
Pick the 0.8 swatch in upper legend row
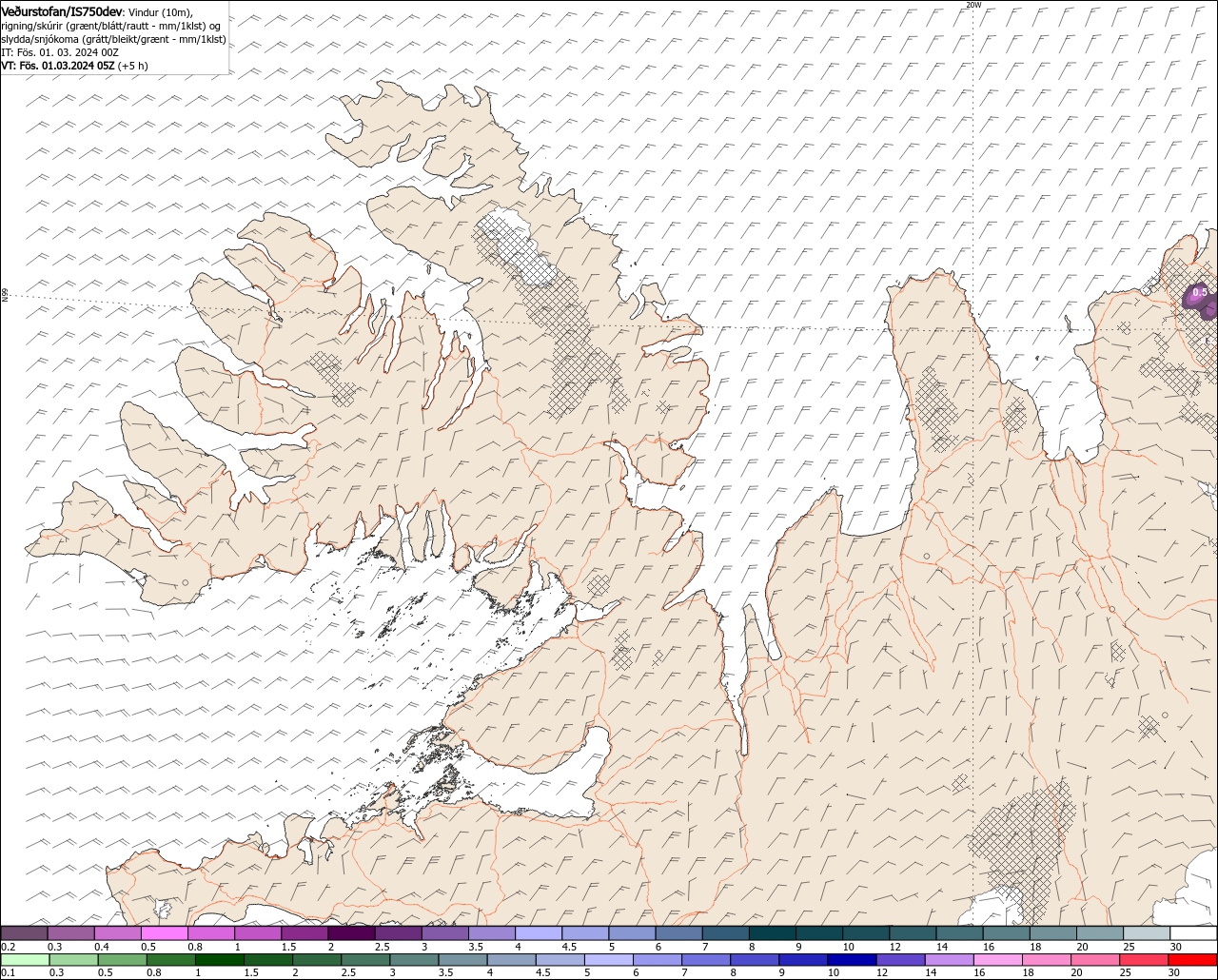pyautogui.click(x=211, y=933)
